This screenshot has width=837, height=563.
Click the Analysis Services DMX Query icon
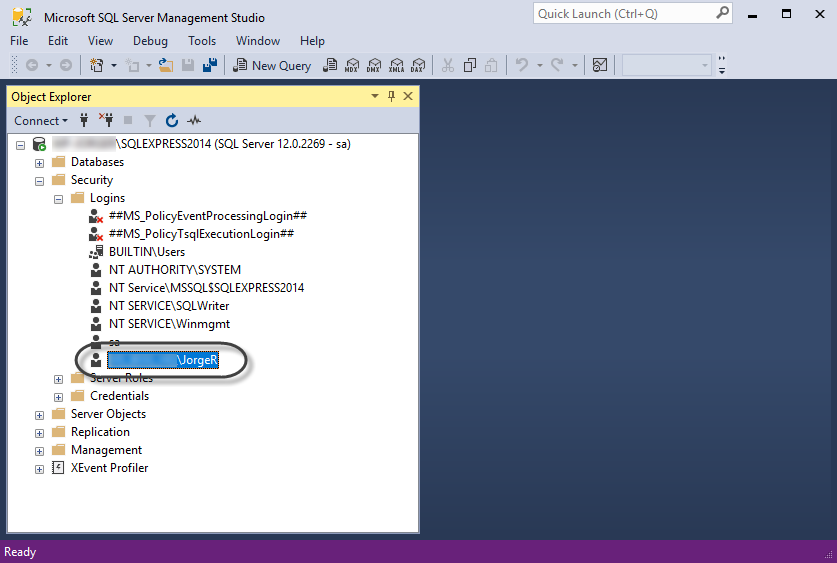pyautogui.click(x=374, y=66)
